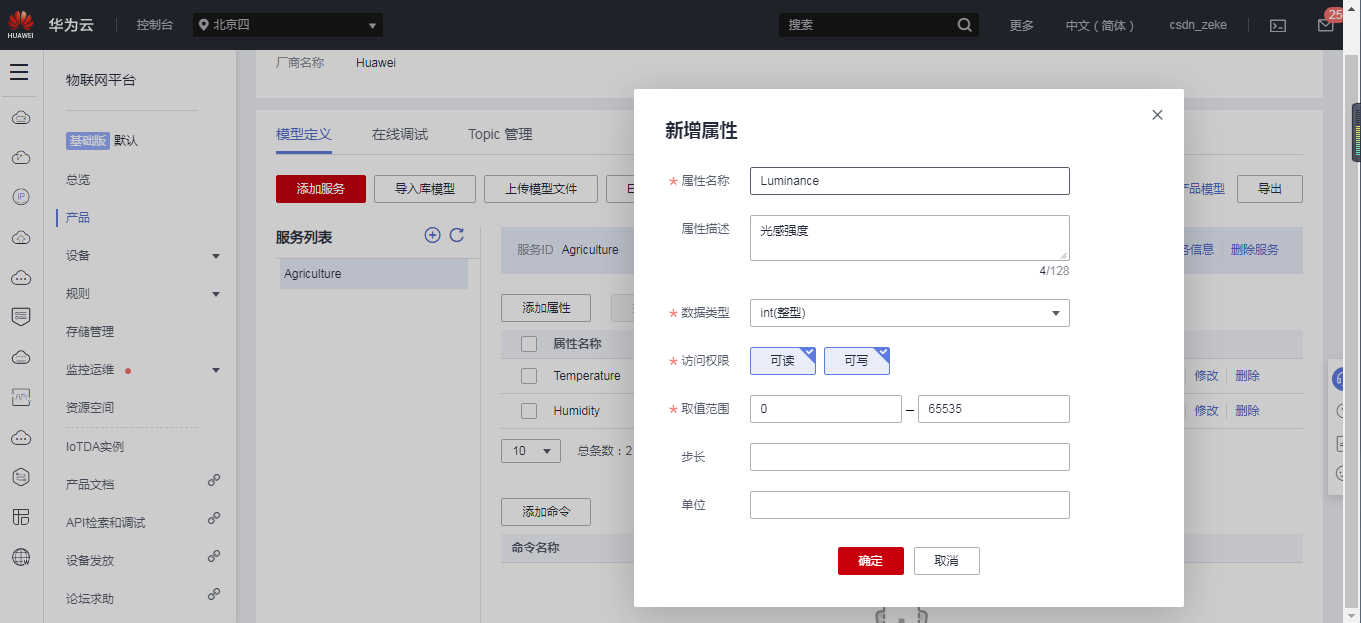1361x623 pixels.
Task: Click the search magnifier icon
Action: pyautogui.click(x=964, y=25)
